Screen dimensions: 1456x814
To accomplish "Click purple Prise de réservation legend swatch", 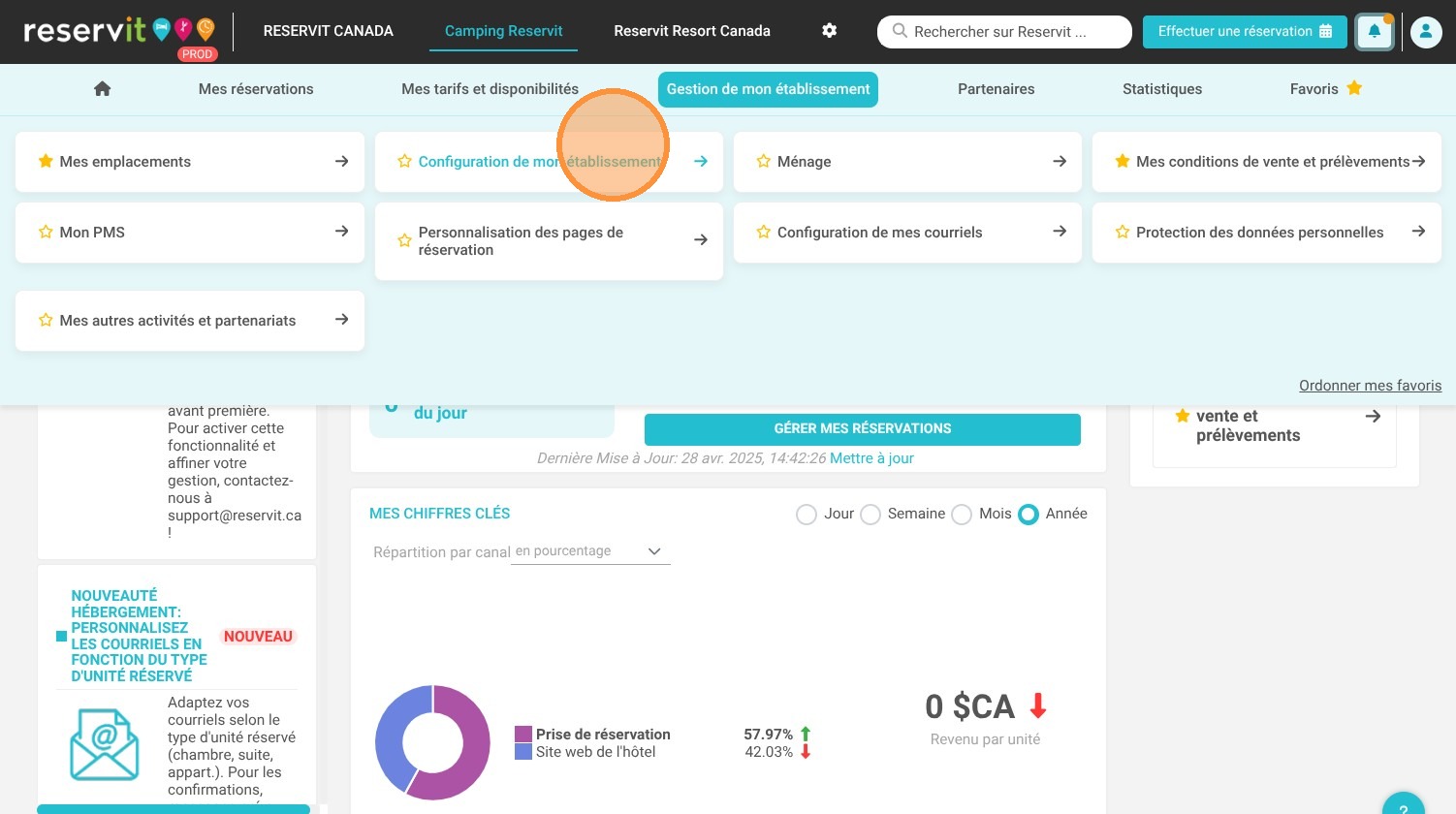I will (523, 735).
